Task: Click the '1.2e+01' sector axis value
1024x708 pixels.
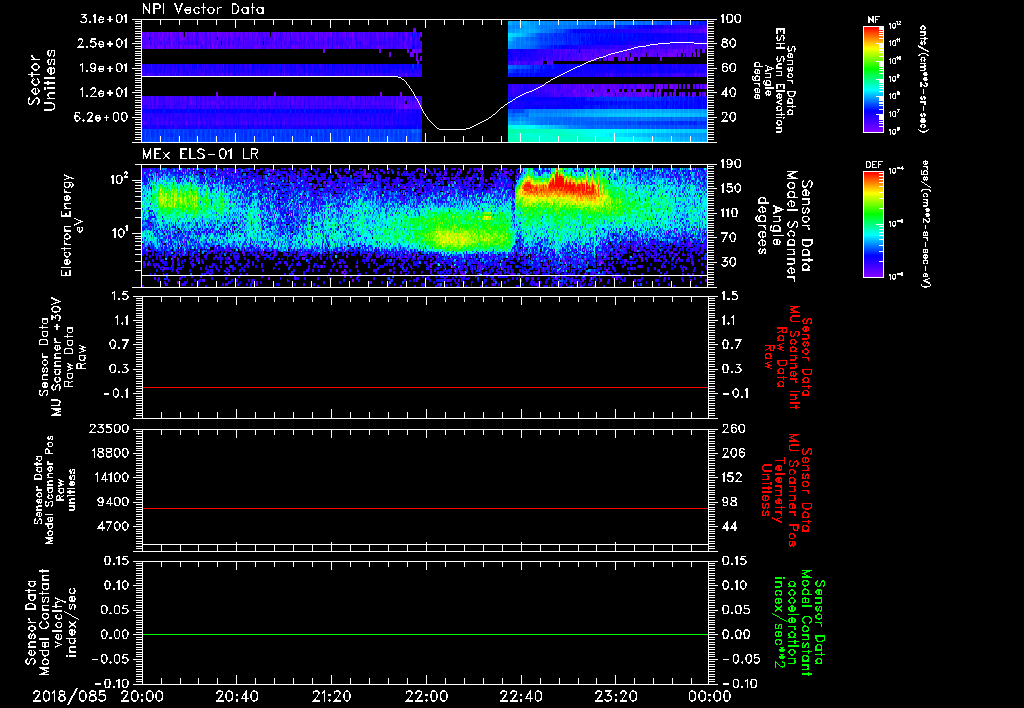Action: 104,93
